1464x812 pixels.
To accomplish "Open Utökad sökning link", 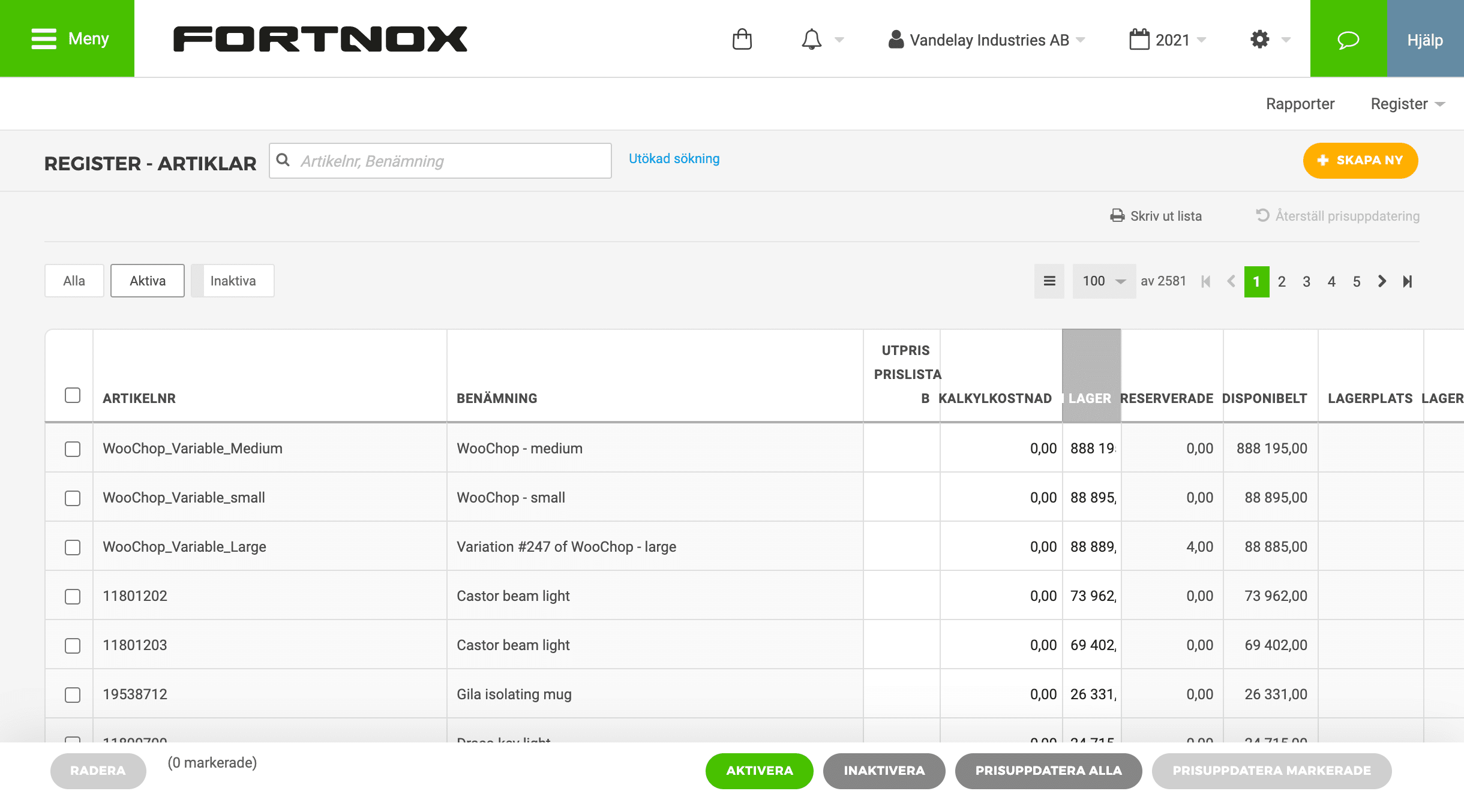I will click(x=674, y=158).
